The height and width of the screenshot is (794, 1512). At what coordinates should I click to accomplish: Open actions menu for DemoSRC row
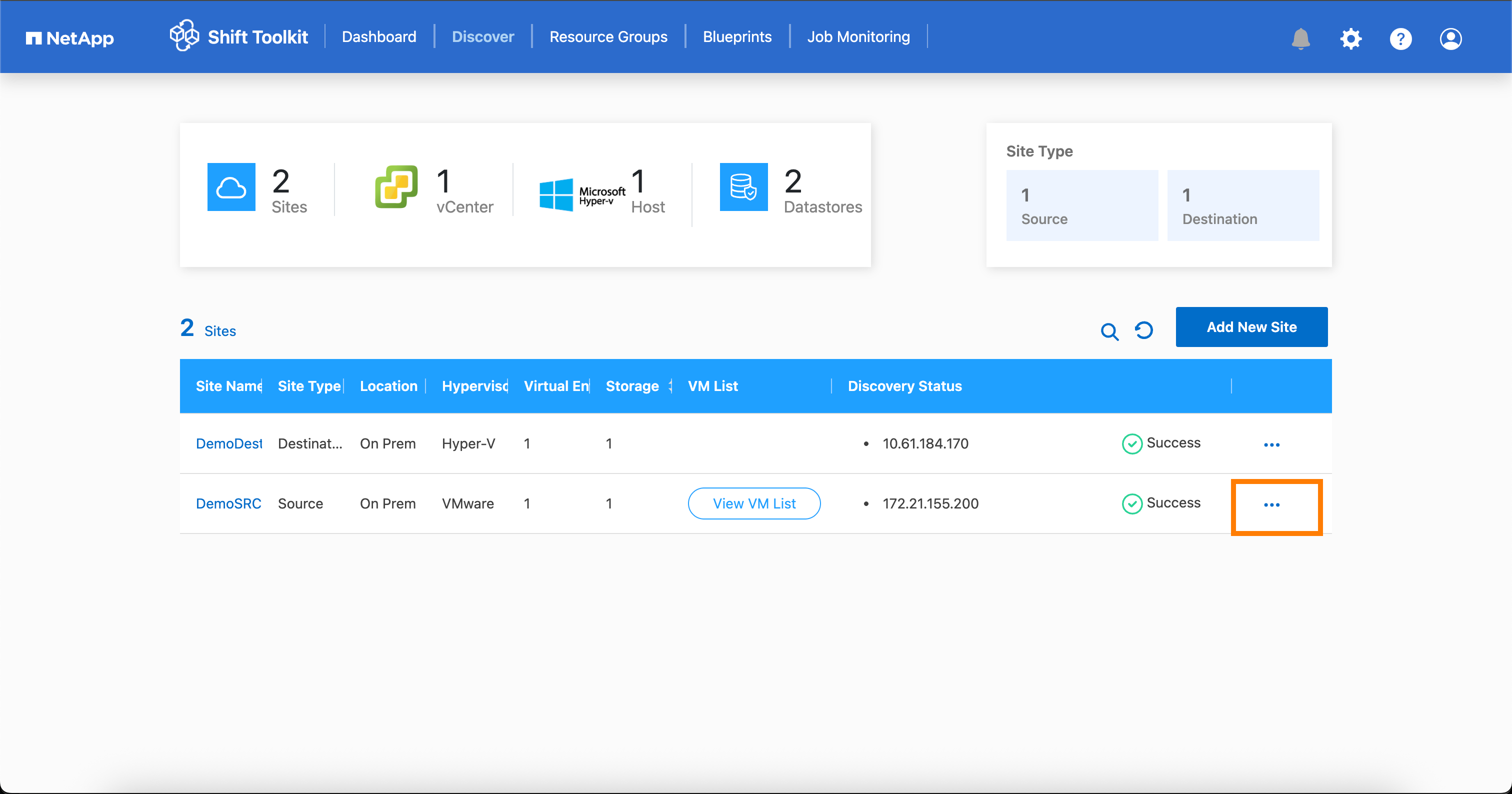(1271, 504)
